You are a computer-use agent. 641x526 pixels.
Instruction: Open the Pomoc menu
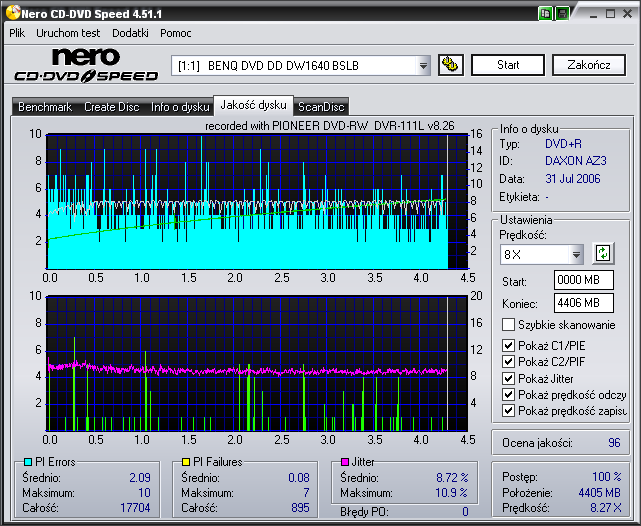click(x=176, y=33)
